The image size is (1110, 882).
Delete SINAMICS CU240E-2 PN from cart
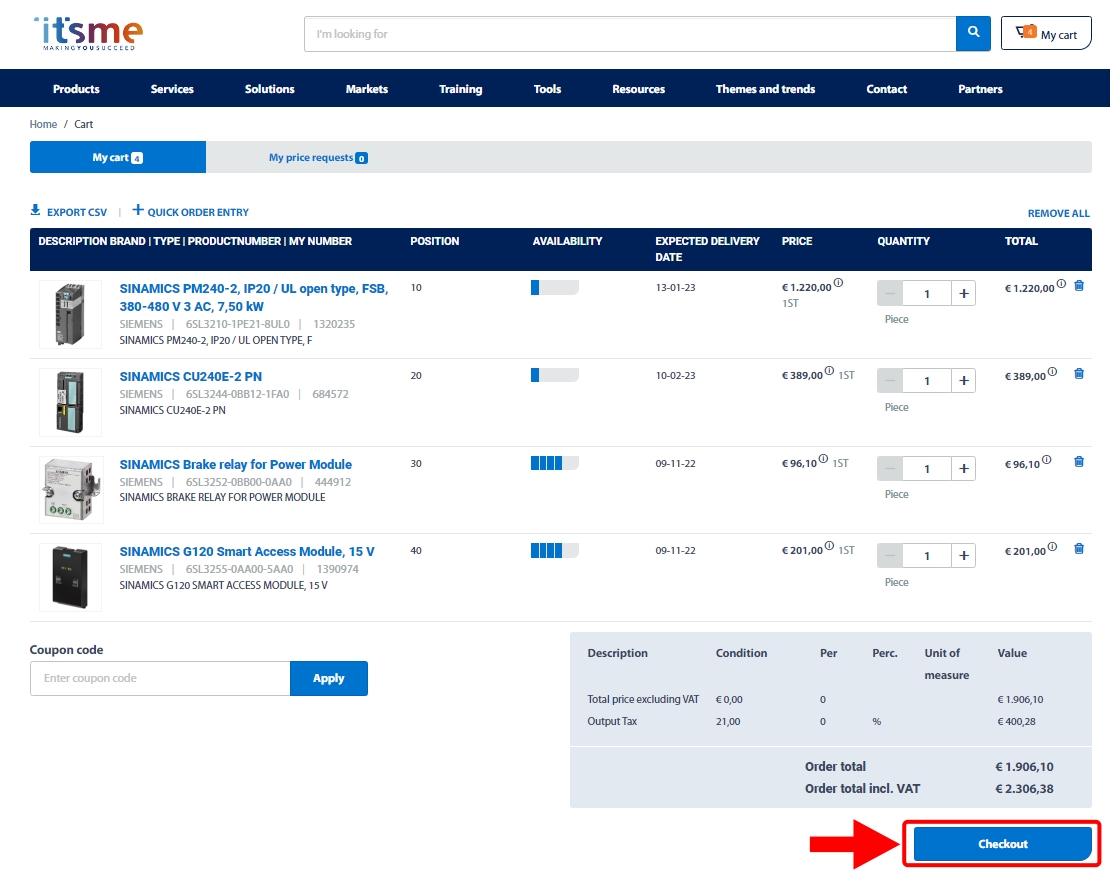(x=1079, y=374)
